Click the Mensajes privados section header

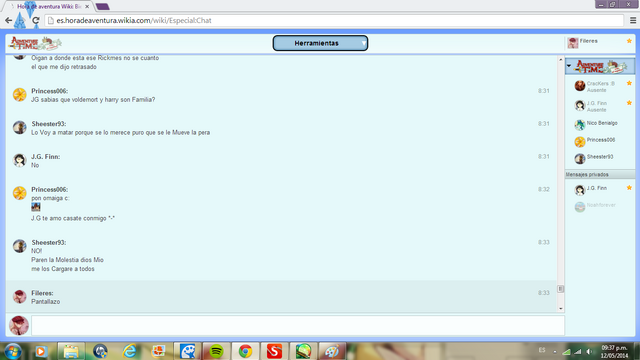tap(600, 174)
